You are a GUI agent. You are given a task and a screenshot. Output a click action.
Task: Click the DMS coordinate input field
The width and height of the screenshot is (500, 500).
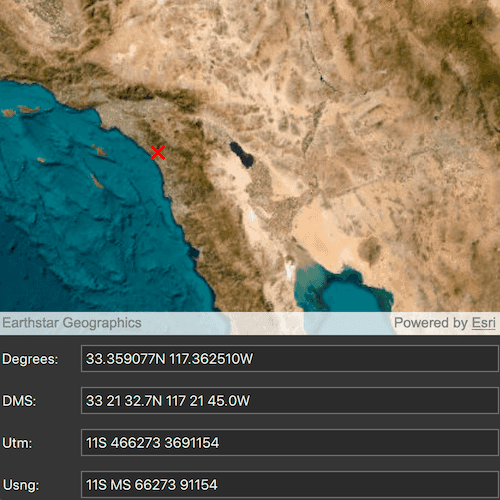pyautogui.click(x=290, y=401)
